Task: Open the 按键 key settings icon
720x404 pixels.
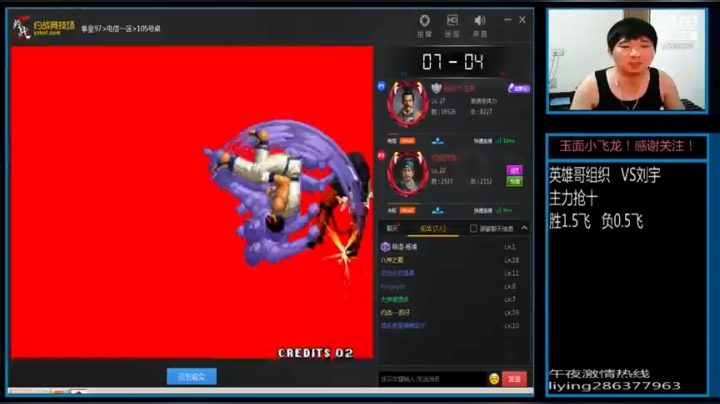Action: (424, 21)
